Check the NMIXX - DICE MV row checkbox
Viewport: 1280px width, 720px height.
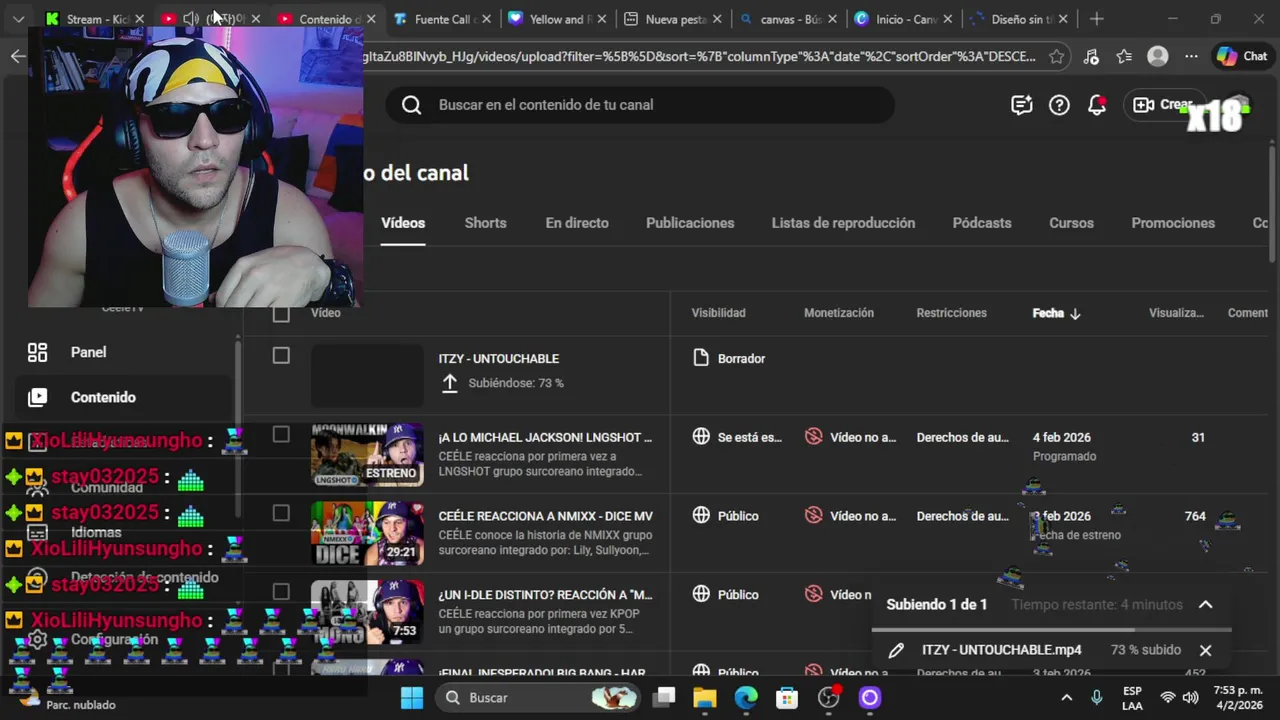[281, 513]
